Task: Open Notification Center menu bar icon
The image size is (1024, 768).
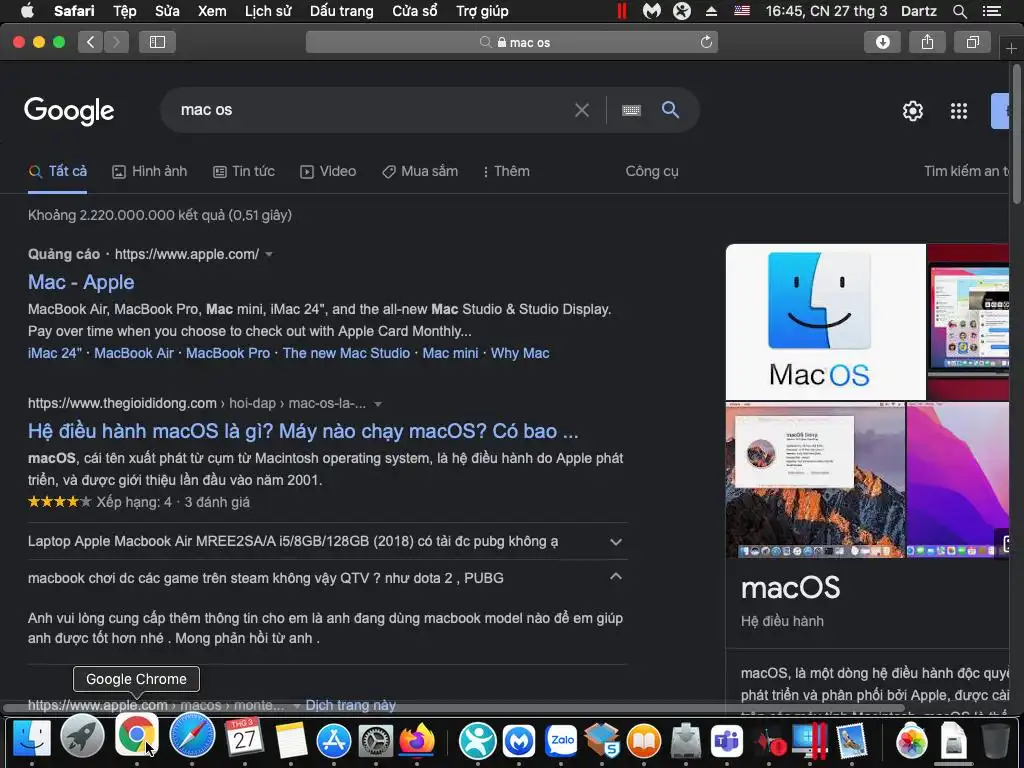Action: (x=991, y=11)
